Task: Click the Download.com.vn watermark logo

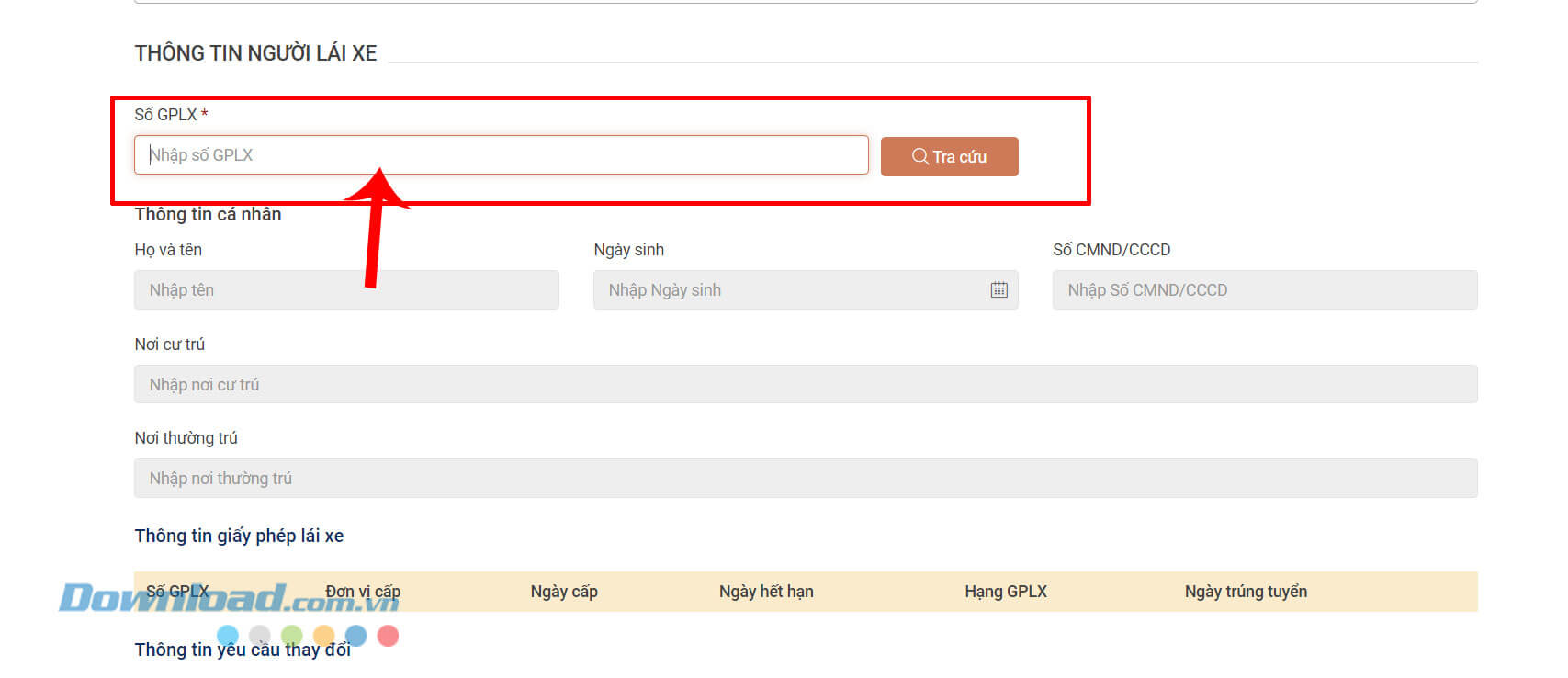Action: [x=230, y=599]
